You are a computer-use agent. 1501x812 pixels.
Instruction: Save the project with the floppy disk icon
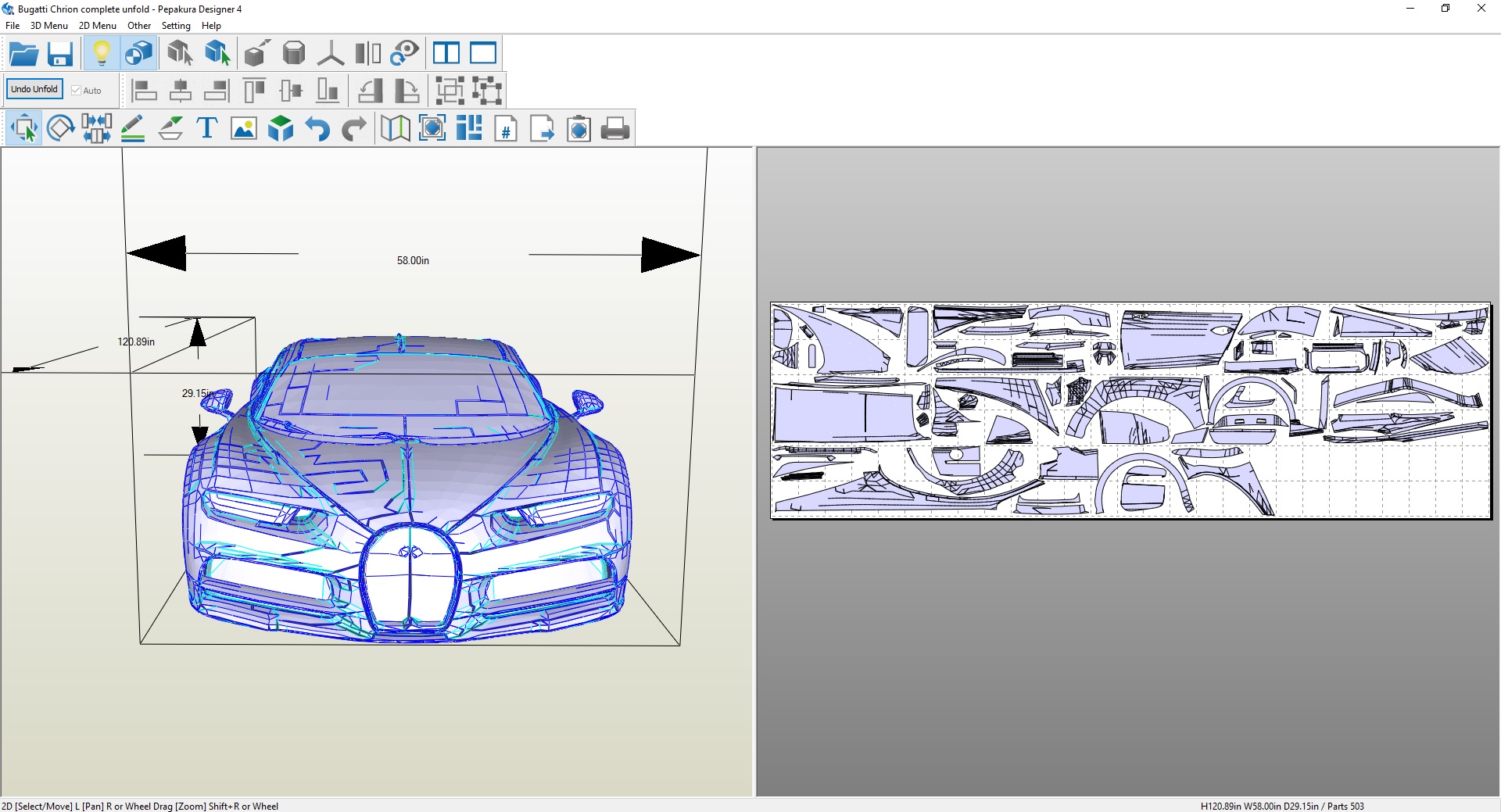[60, 53]
